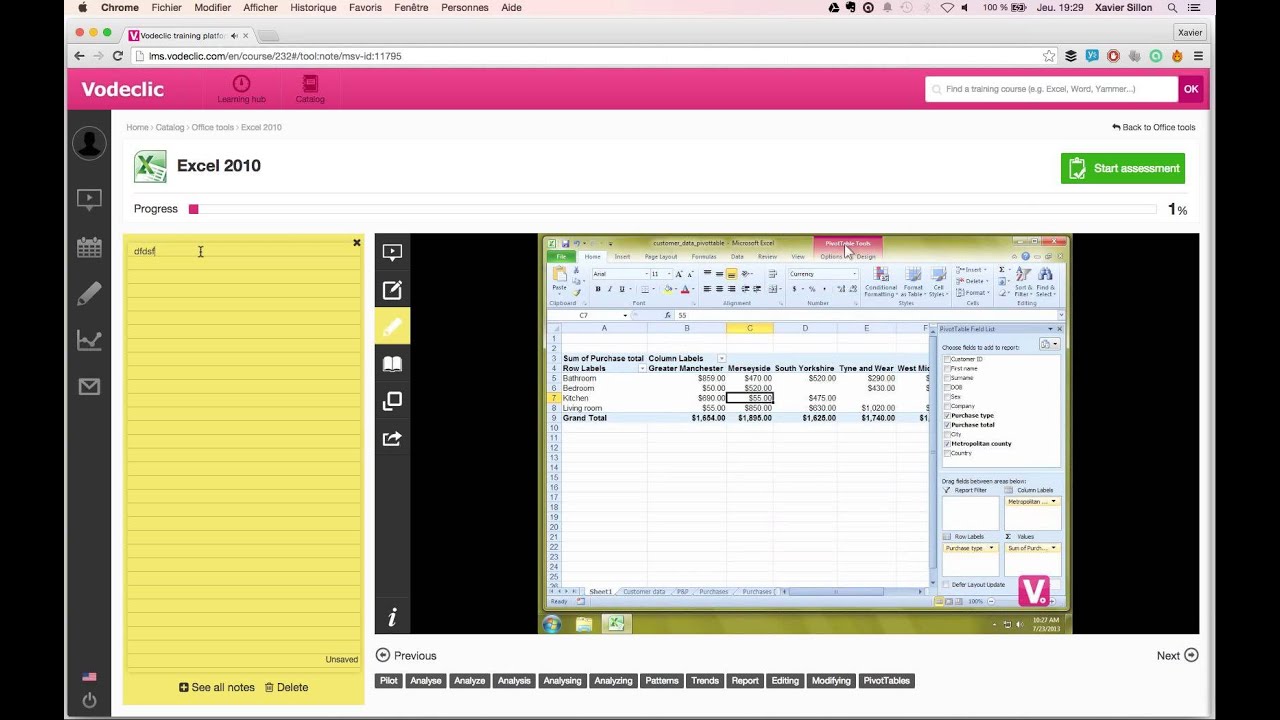Click the user avatar in sidebar
This screenshot has width=1280, height=720.
click(x=89, y=143)
